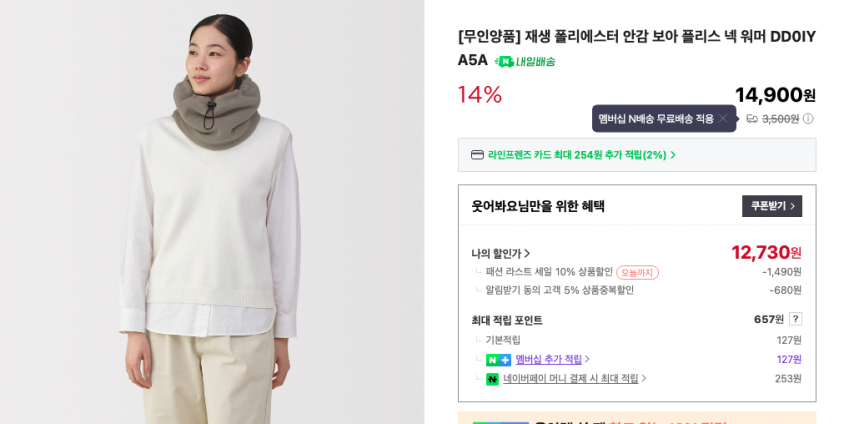Click the chevron after 라인프렌즈 카드 text

tap(673, 155)
